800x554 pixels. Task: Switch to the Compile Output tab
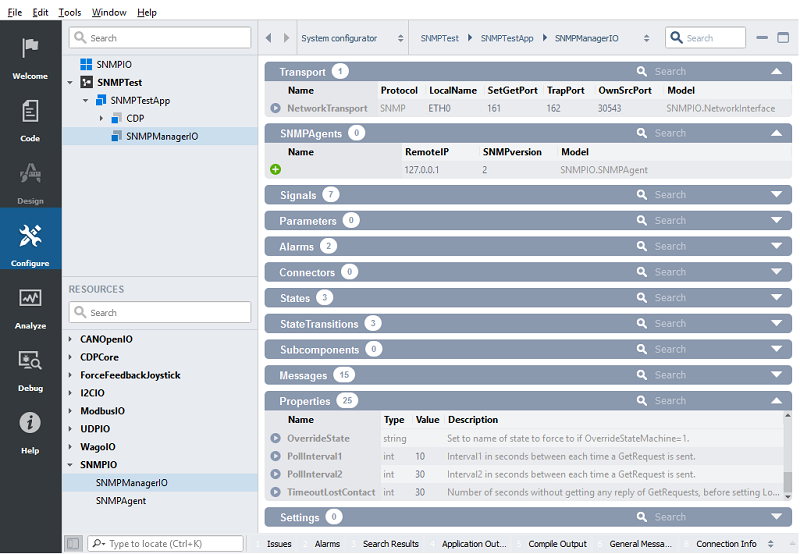pyautogui.click(x=557, y=543)
